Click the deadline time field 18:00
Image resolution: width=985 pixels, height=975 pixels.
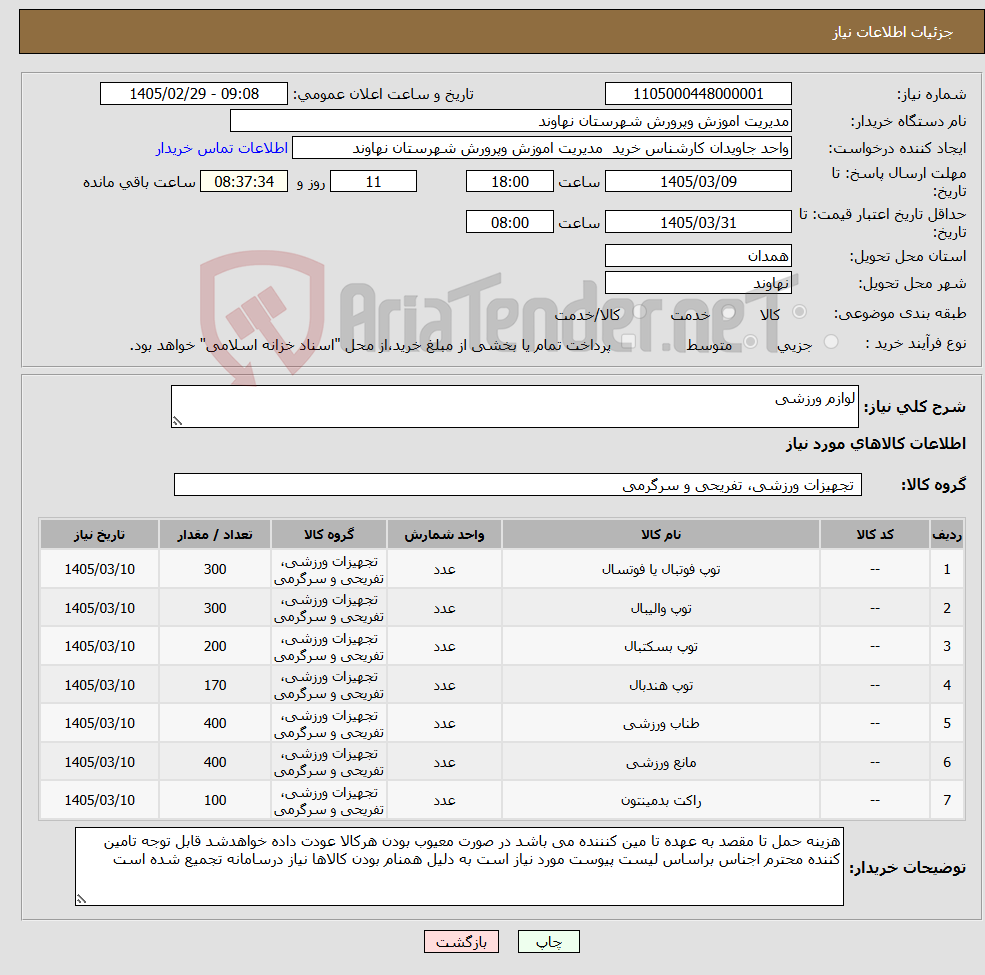[x=509, y=182]
